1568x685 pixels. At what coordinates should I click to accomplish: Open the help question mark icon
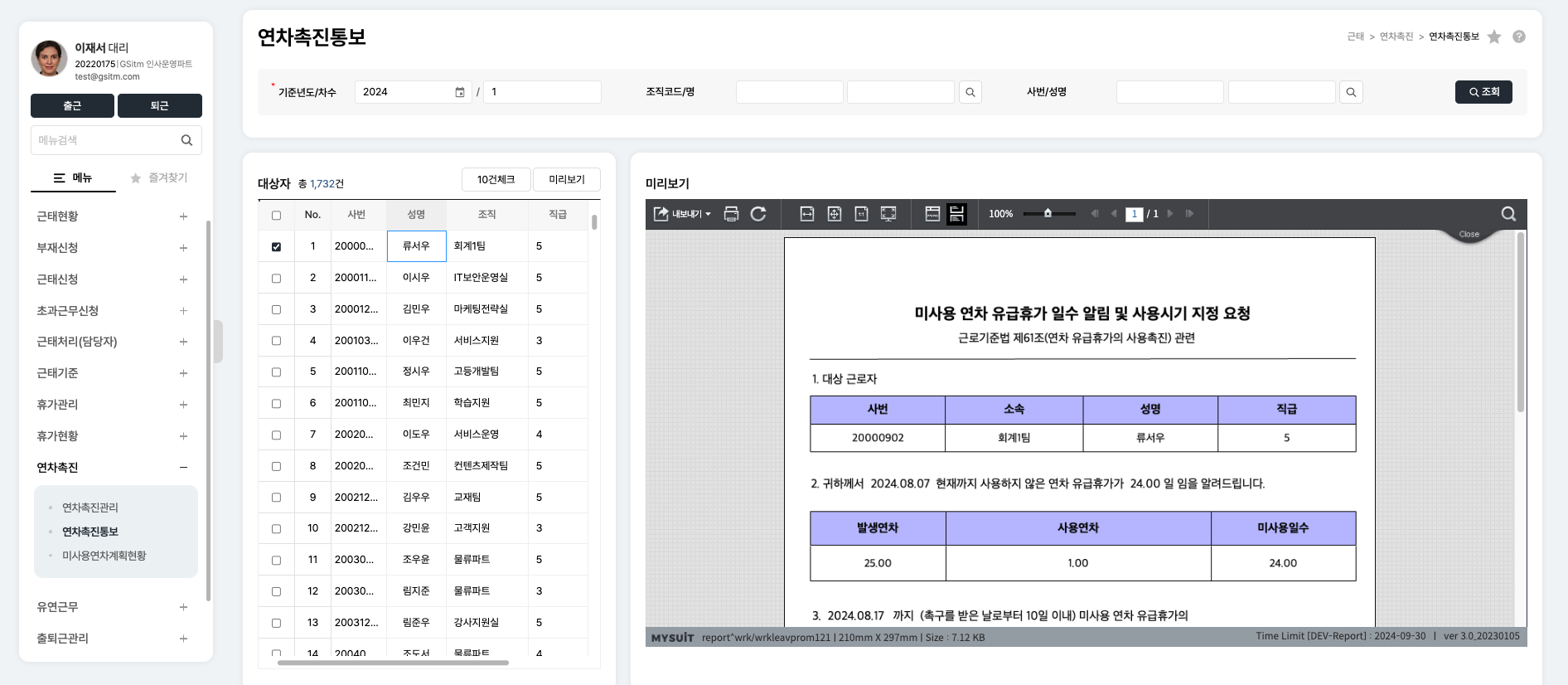coord(1519,36)
